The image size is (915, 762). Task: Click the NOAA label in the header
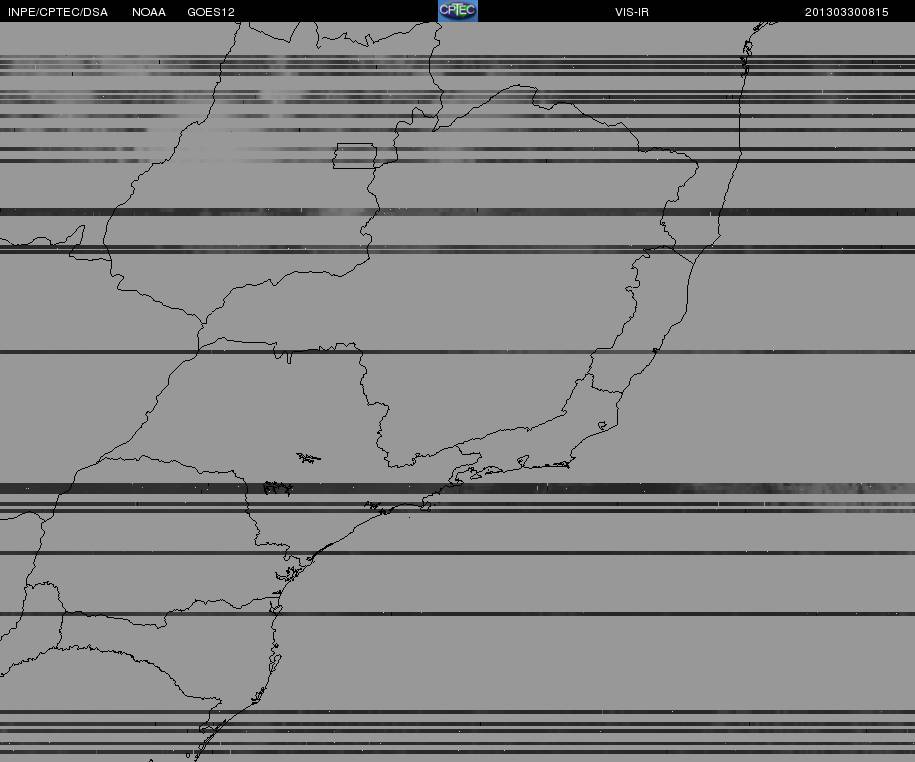pyautogui.click(x=149, y=12)
